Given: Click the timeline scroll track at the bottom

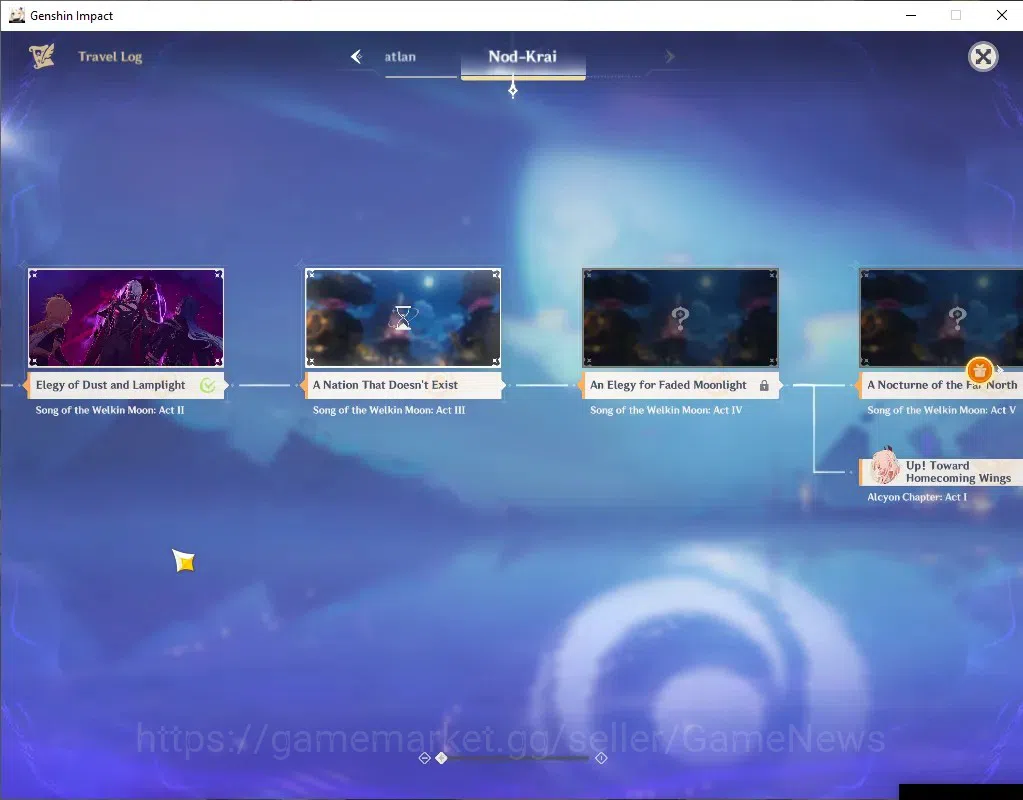Looking at the screenshot, I should (x=516, y=758).
